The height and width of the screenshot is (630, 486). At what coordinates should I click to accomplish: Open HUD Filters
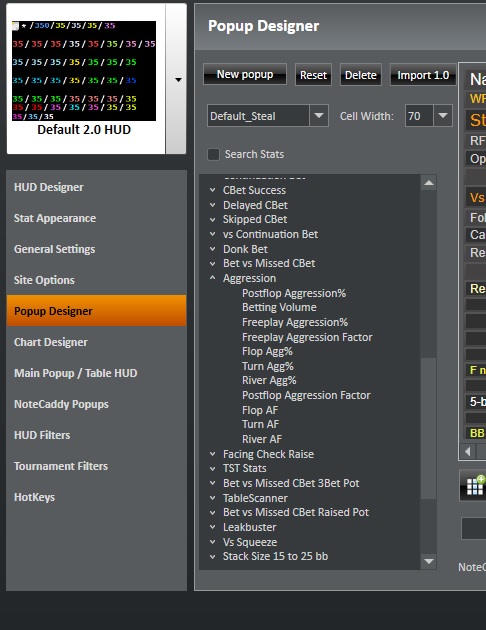[96, 435]
